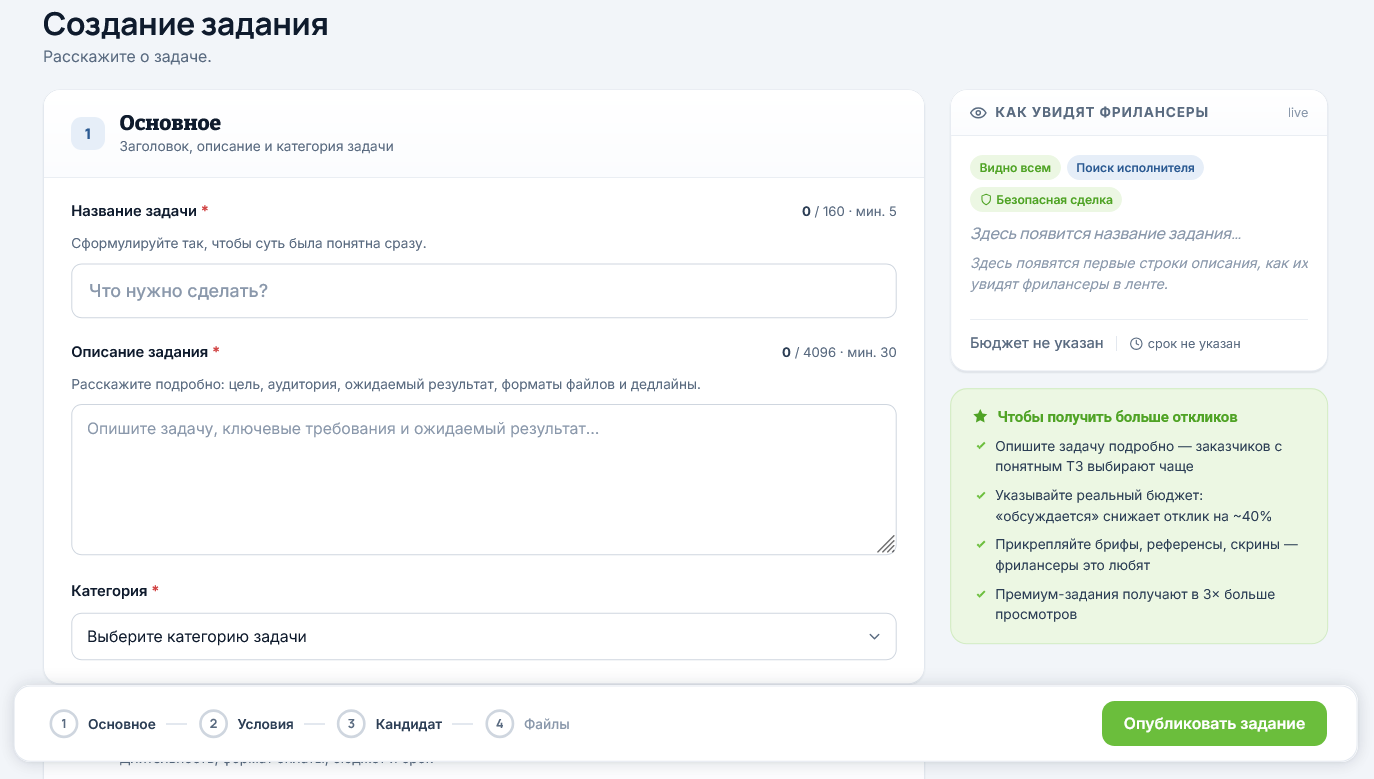Click the resize handle of the description text area

coord(886,544)
